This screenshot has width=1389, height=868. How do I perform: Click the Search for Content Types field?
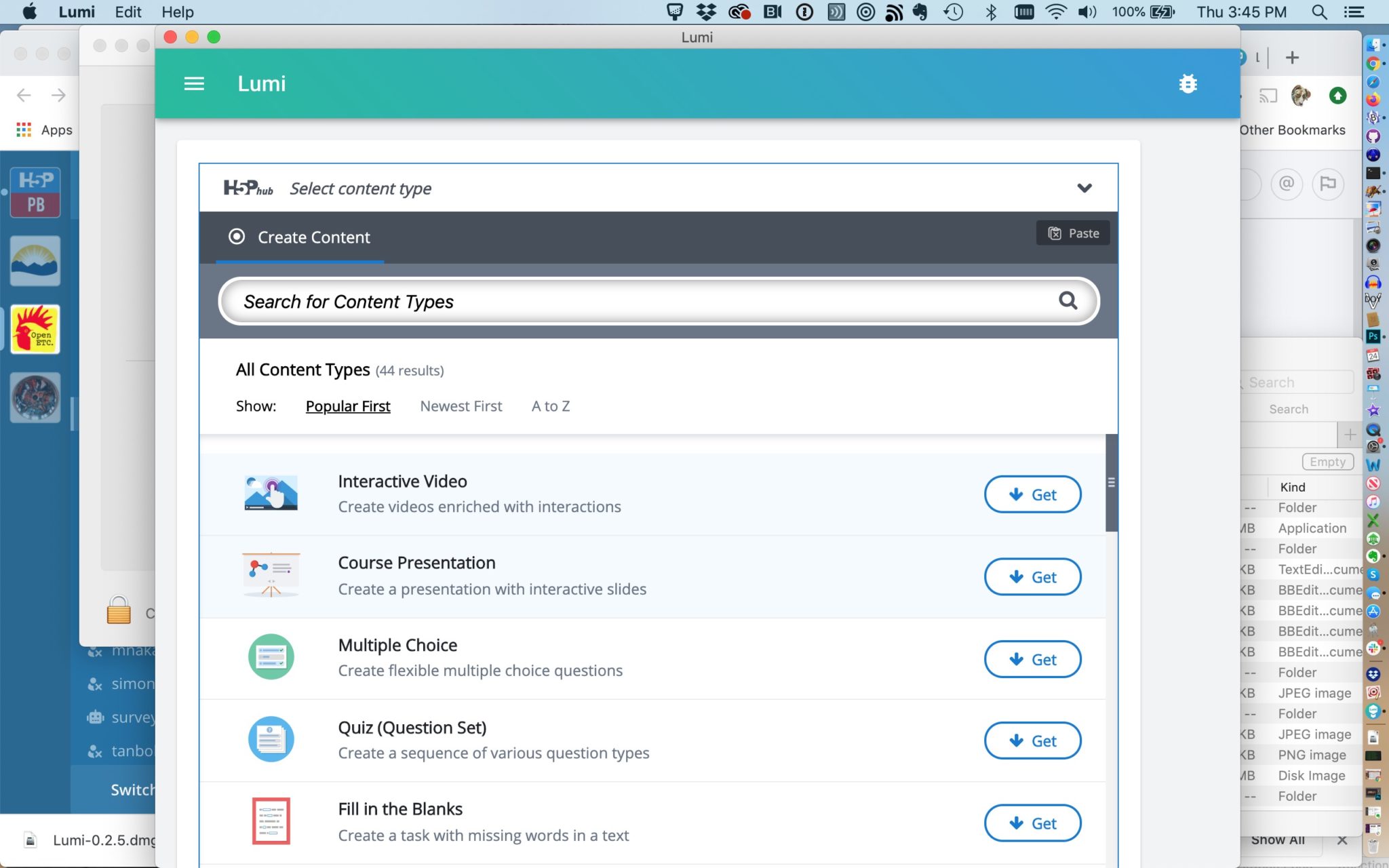coord(638,301)
